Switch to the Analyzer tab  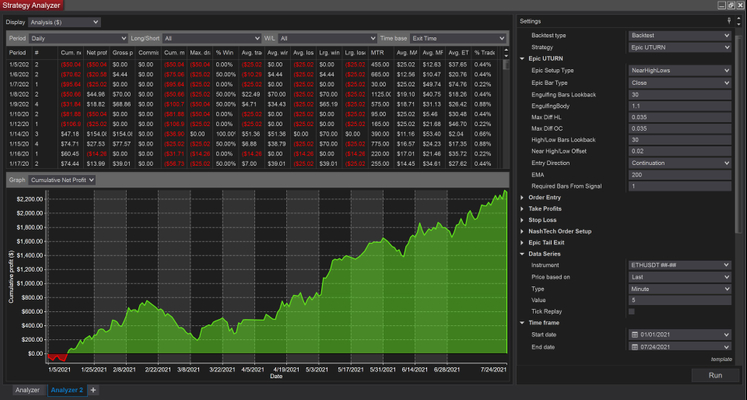tap(27, 390)
